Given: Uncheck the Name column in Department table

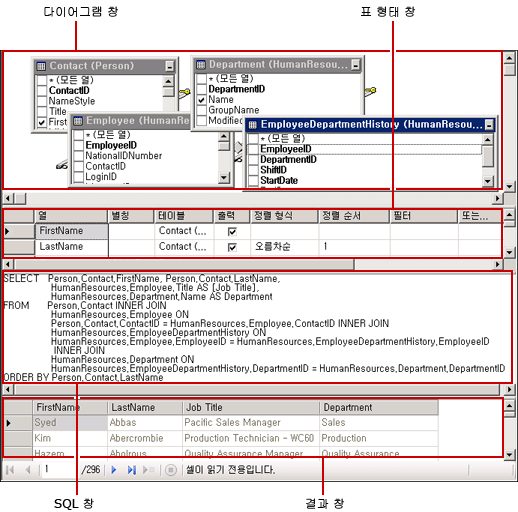Looking at the screenshot, I should [x=201, y=100].
